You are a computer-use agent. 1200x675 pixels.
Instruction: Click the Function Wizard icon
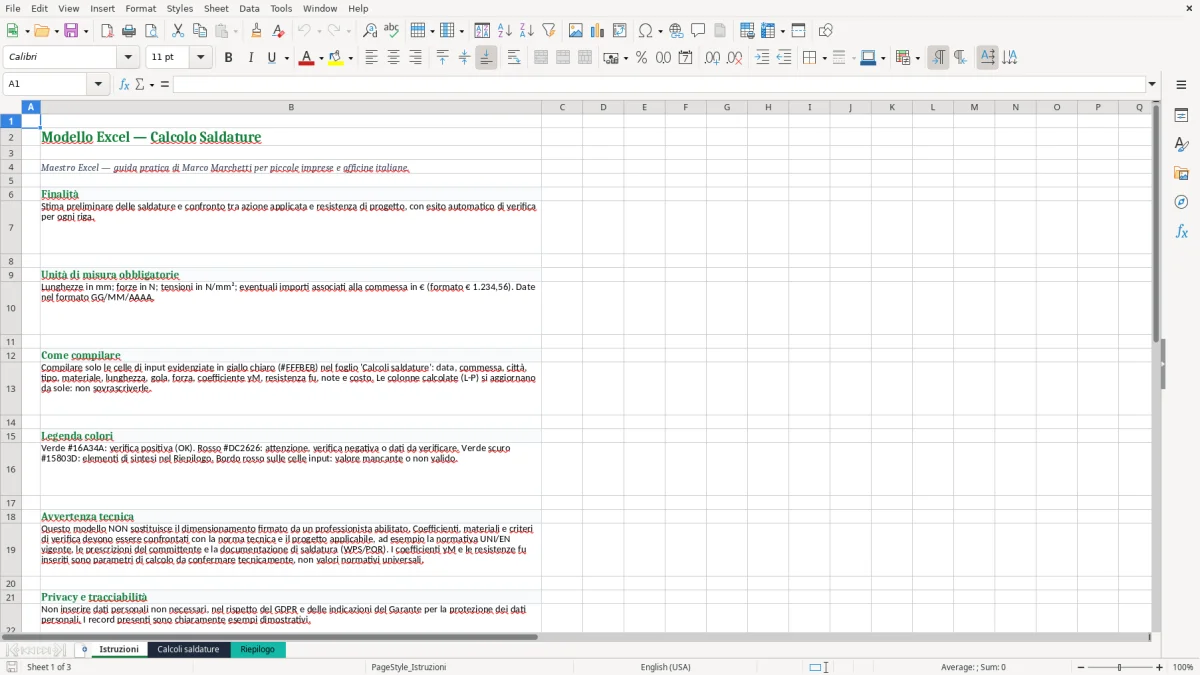(125, 84)
